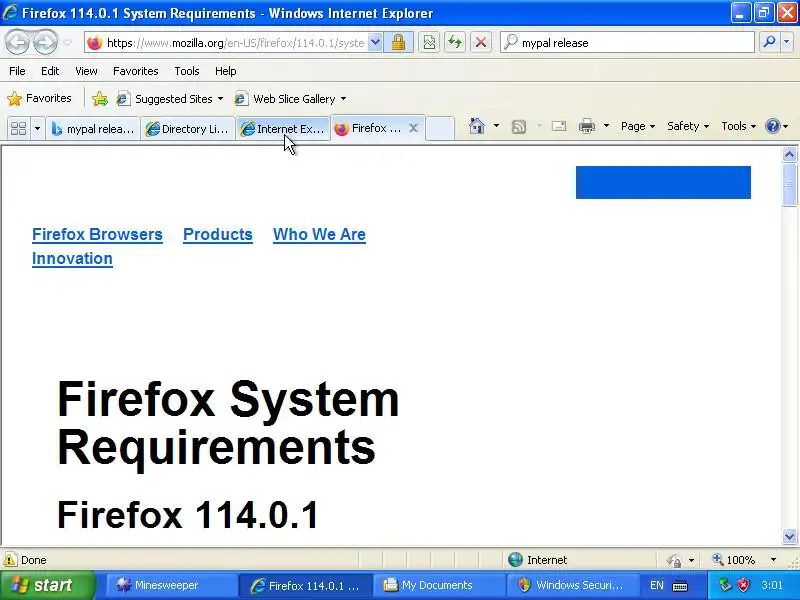Expand the address bar autocomplete dropdown

coord(375,43)
